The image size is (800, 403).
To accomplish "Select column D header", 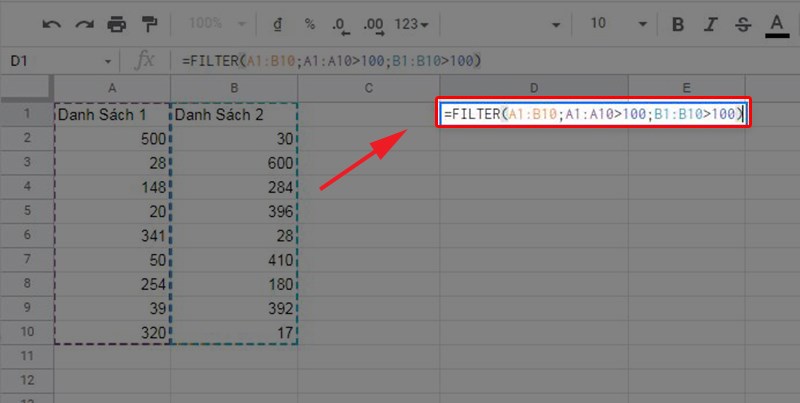I will tap(534, 88).
